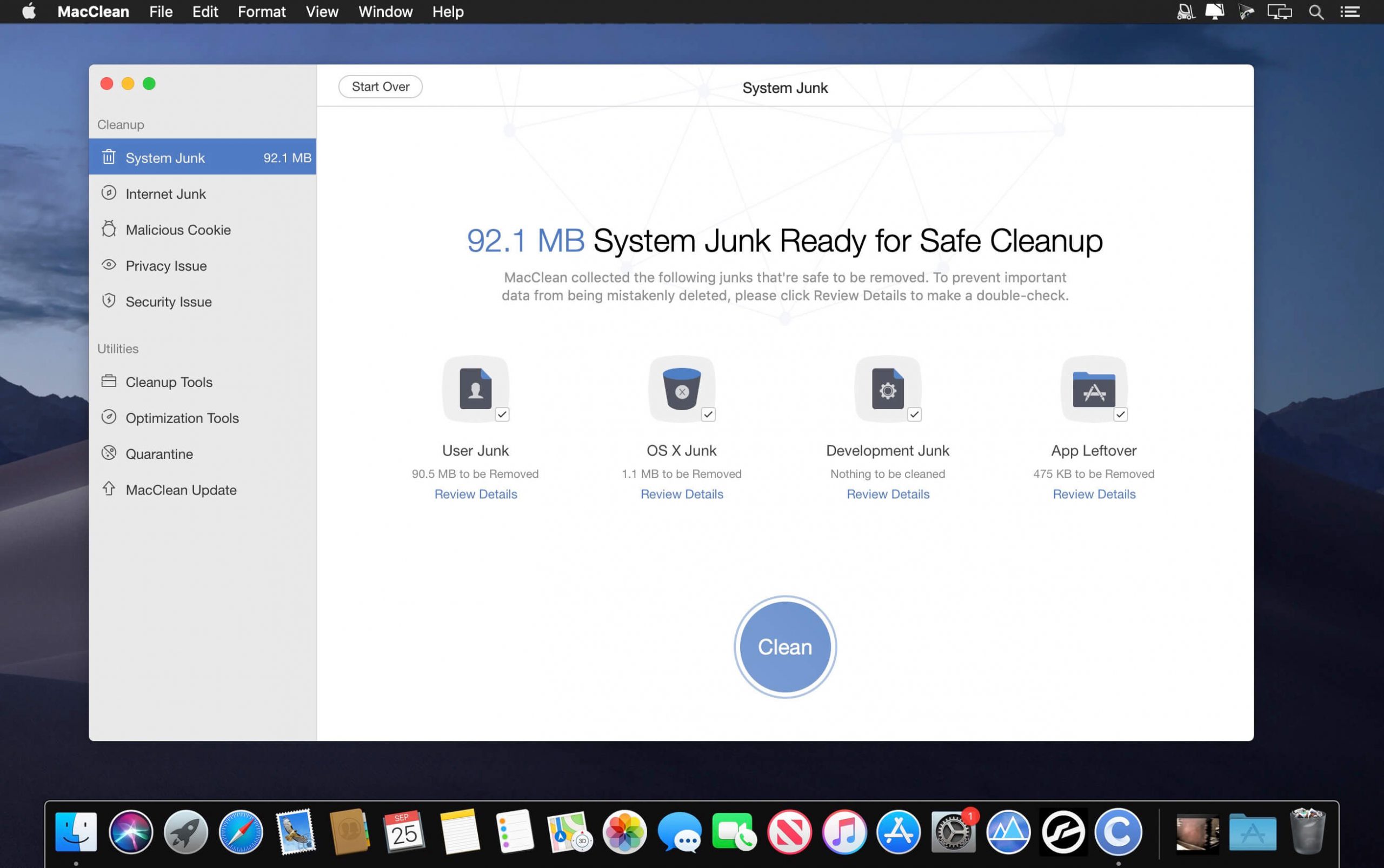This screenshot has height=868, width=1384.
Task: Click the Malicious Cookie bug icon
Action: [109, 229]
